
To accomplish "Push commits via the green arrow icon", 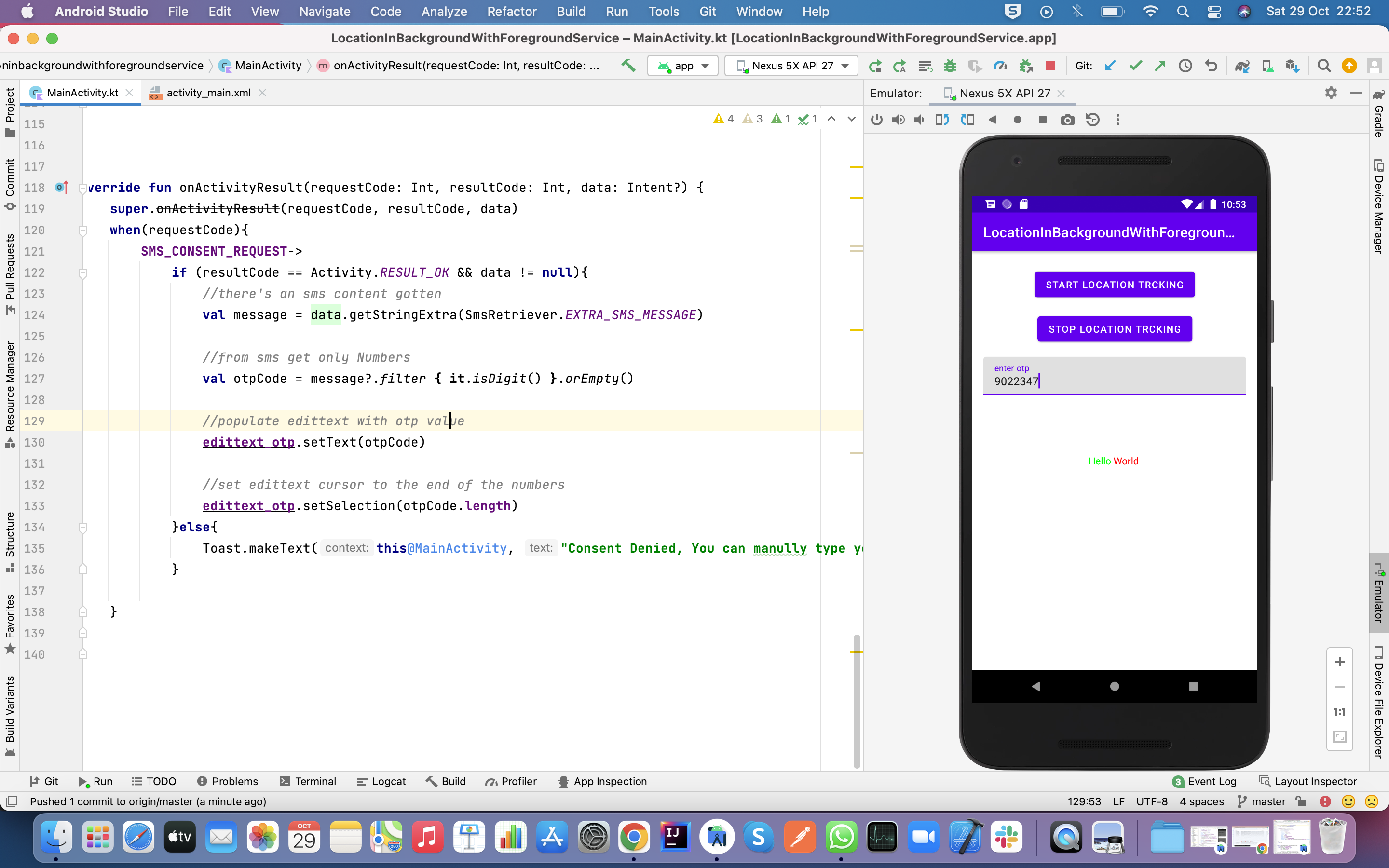I will coord(1160,66).
